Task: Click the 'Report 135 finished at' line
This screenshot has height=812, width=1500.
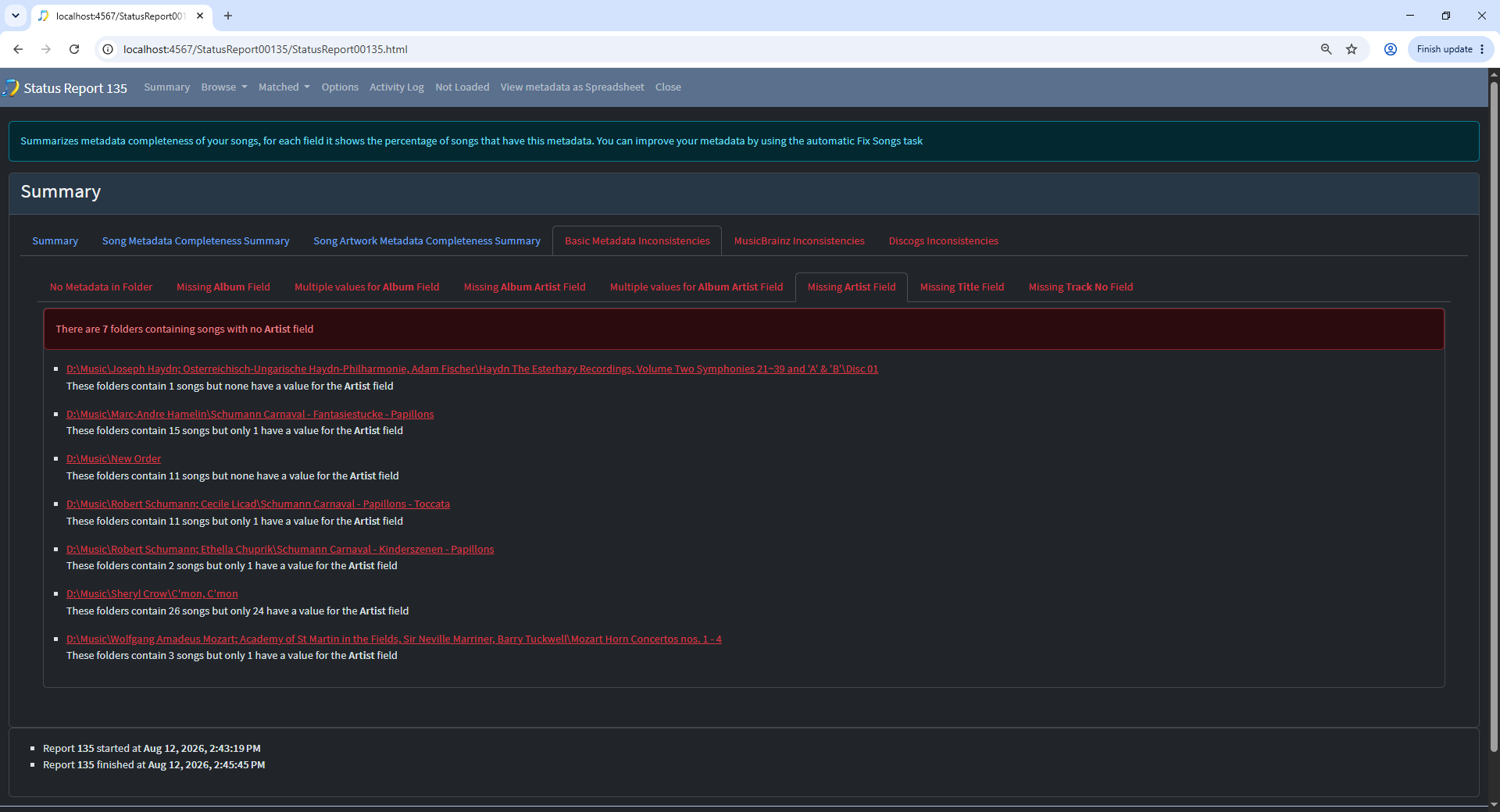Action: pos(154,765)
